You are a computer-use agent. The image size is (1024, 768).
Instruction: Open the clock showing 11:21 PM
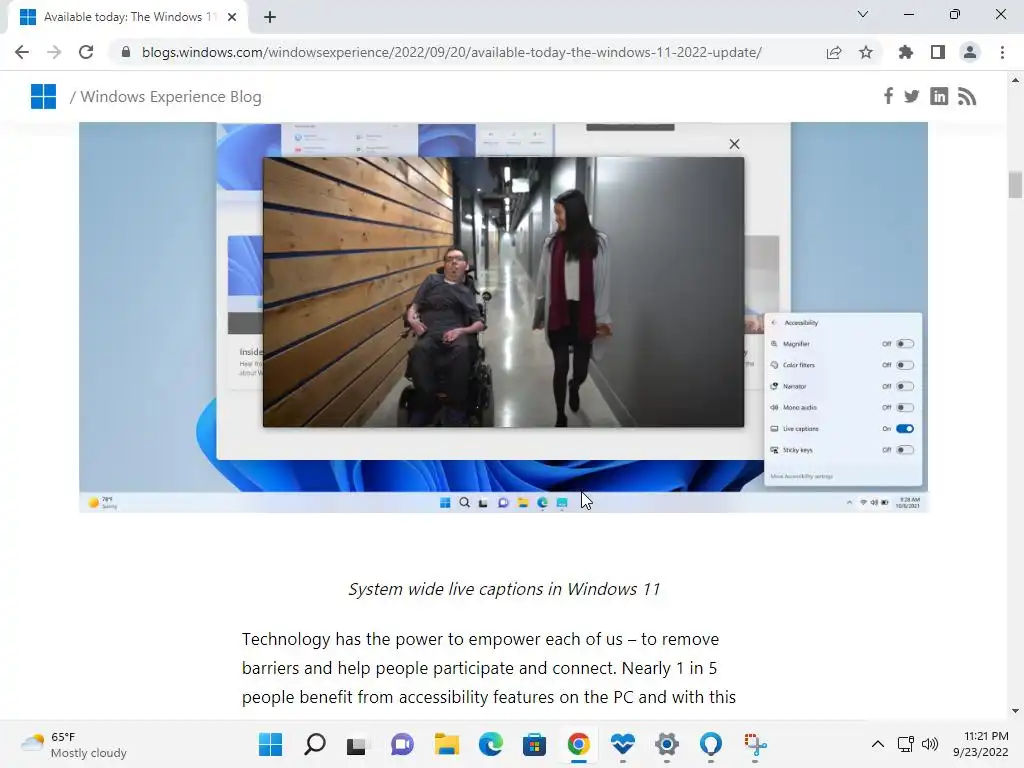[981, 744]
